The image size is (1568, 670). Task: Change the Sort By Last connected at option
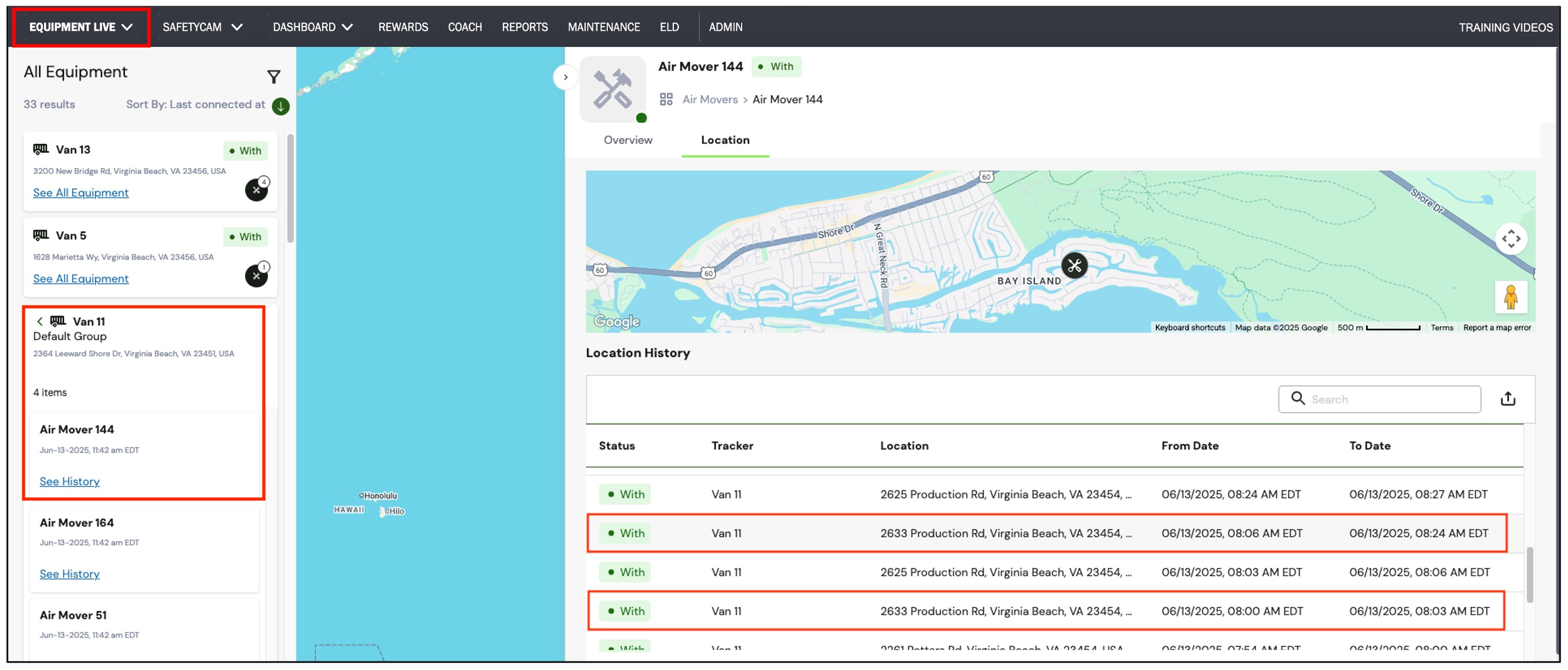(x=195, y=105)
